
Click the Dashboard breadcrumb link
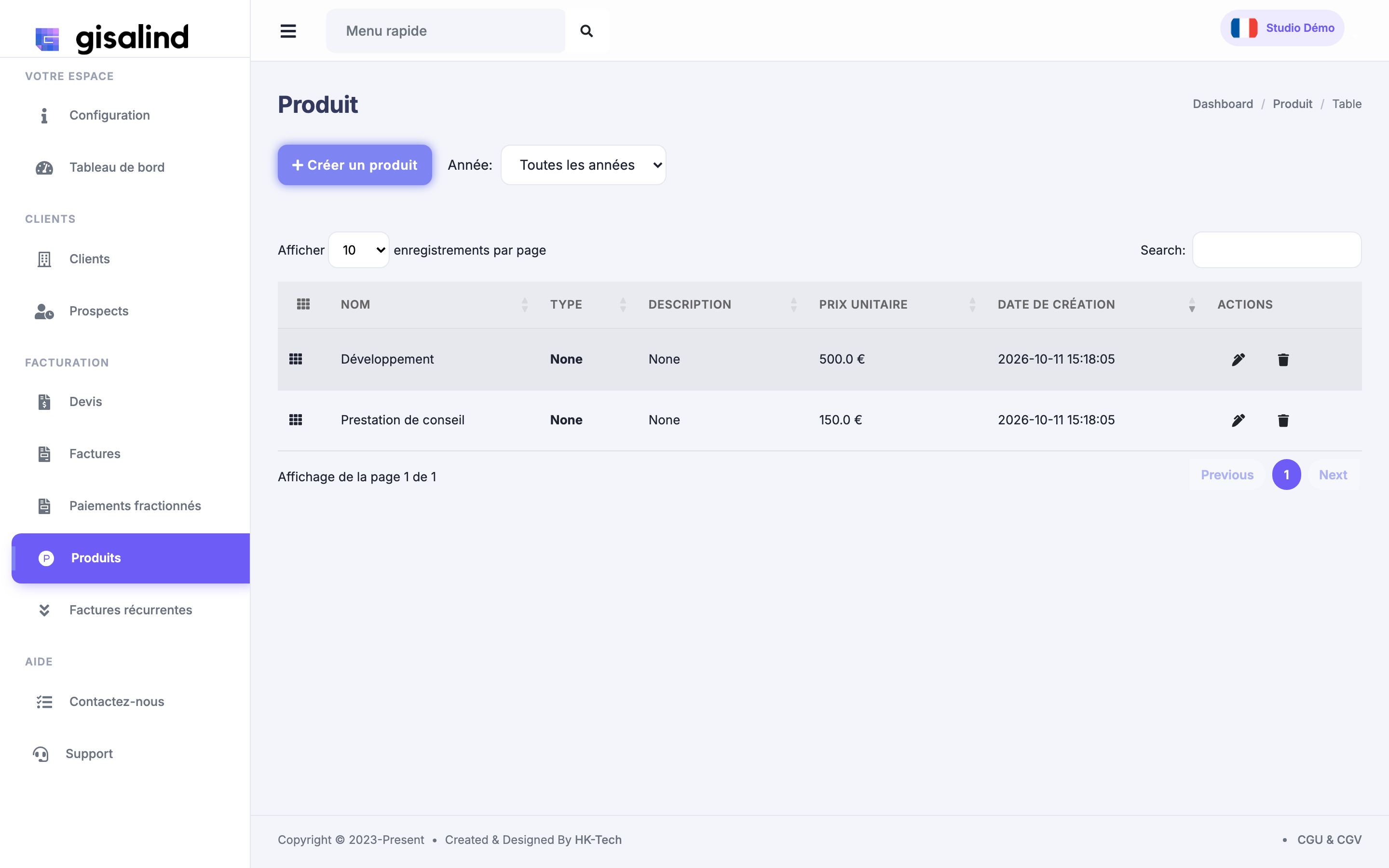pyautogui.click(x=1223, y=104)
